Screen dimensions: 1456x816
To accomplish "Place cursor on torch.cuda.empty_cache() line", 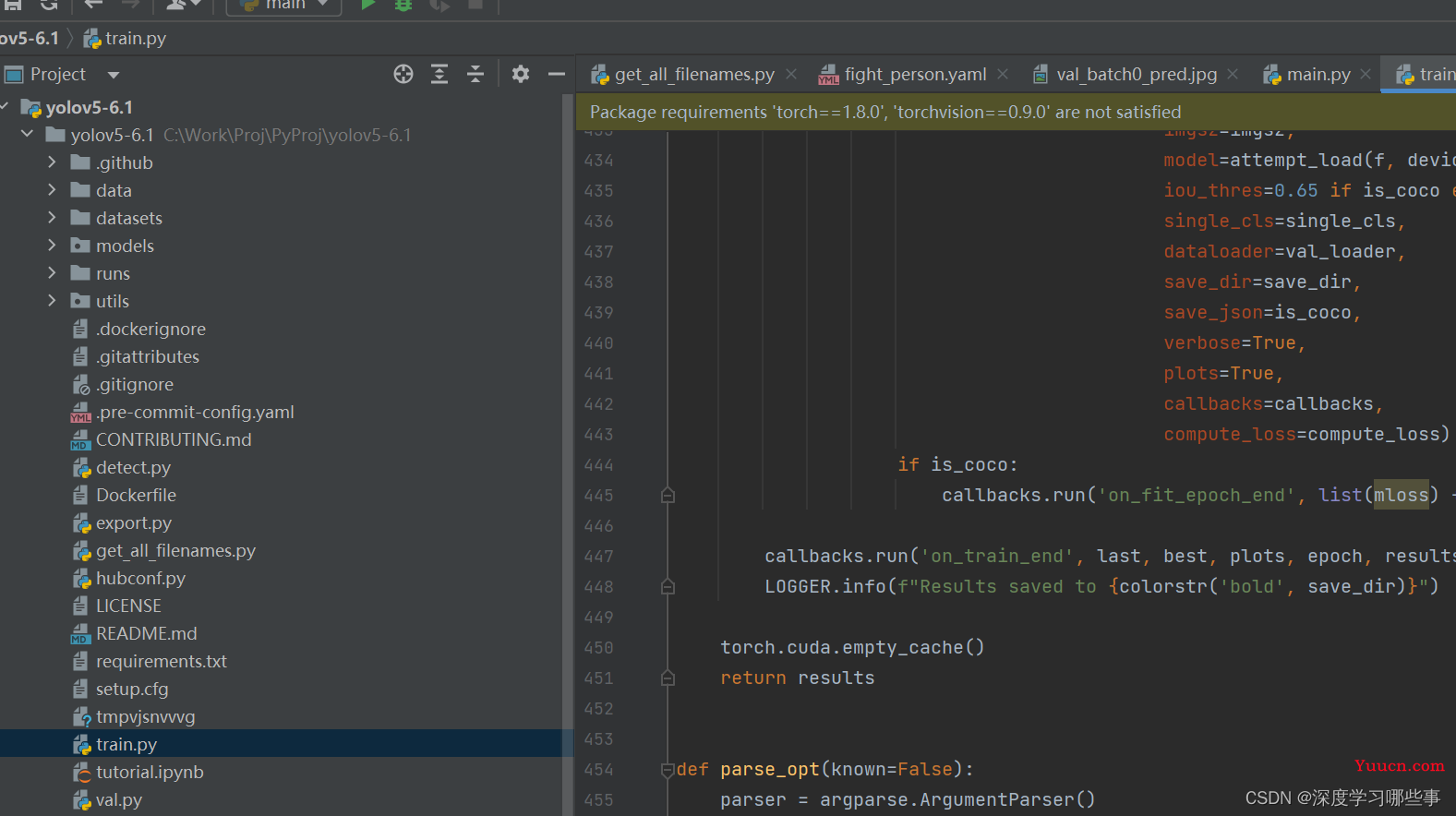I will coord(852,648).
